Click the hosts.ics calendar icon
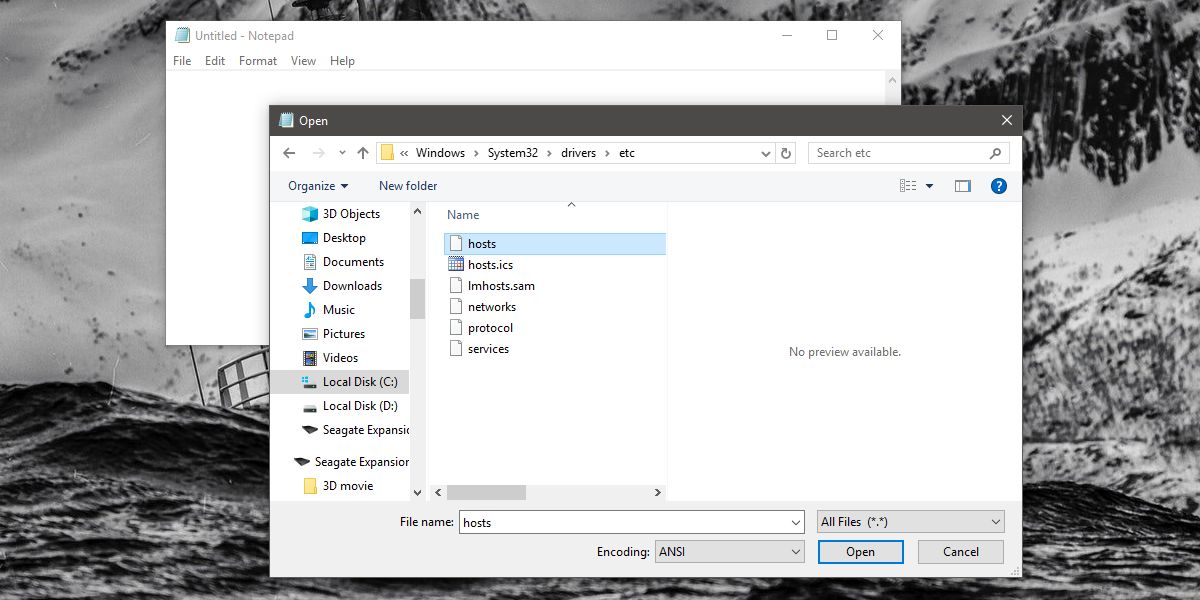Image resolution: width=1200 pixels, height=600 pixels. [x=456, y=265]
